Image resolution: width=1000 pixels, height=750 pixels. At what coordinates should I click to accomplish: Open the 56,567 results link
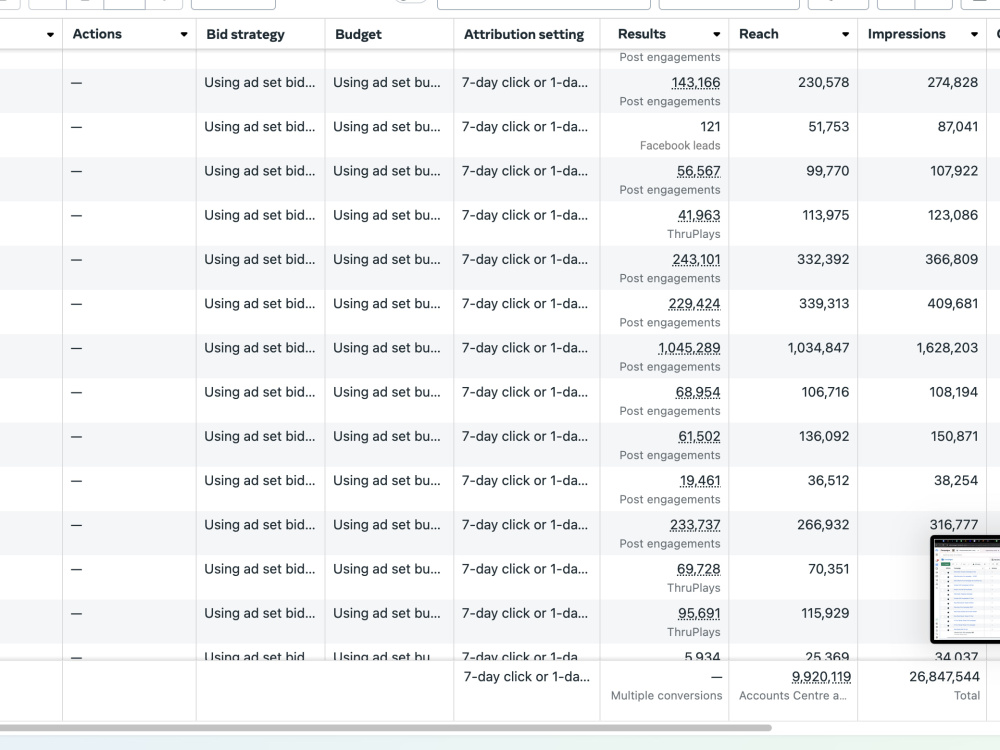coord(698,171)
